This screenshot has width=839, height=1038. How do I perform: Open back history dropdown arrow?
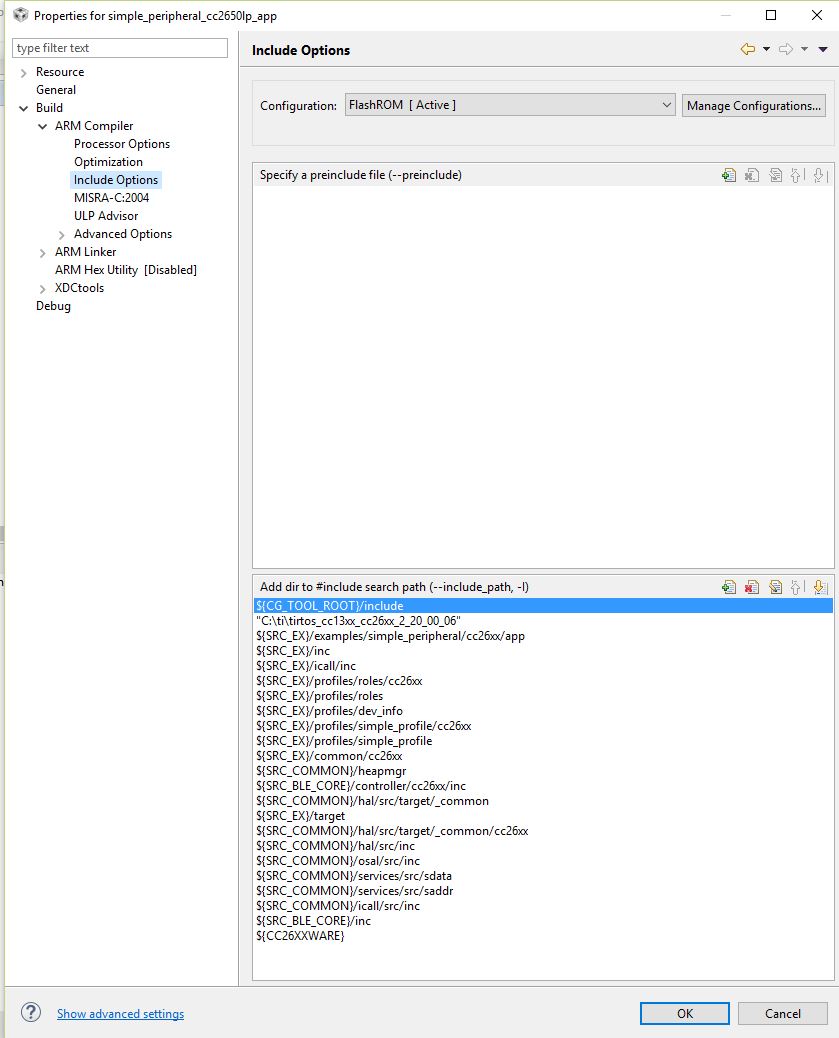766,49
